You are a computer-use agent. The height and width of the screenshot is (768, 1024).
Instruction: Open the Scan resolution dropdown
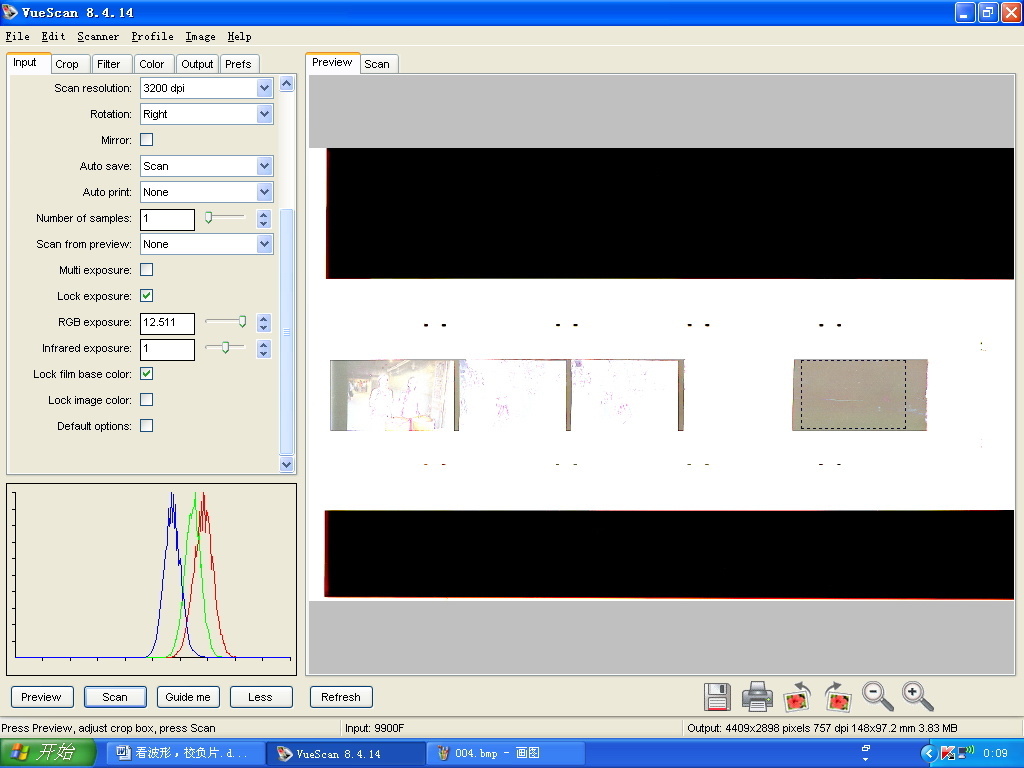[264, 88]
